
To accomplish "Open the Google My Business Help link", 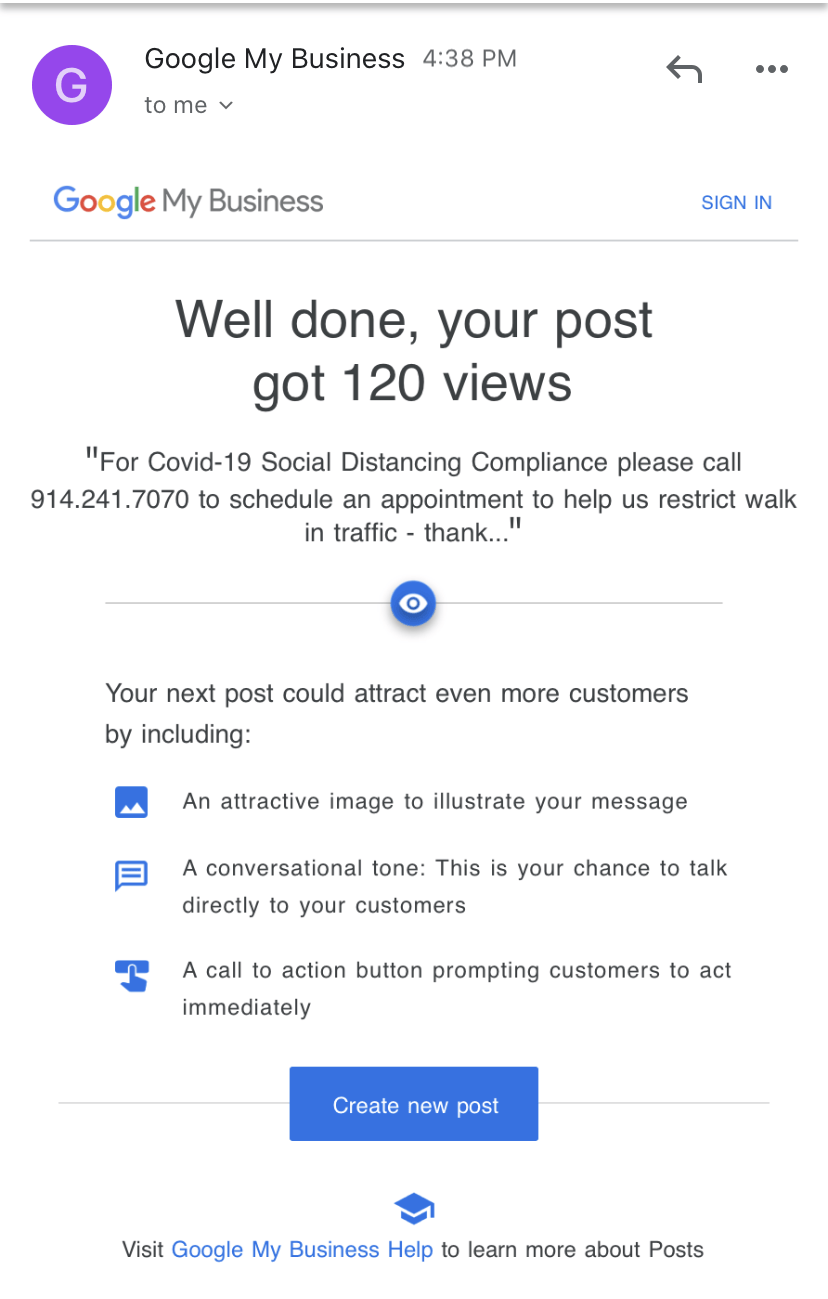I will (x=302, y=1250).
